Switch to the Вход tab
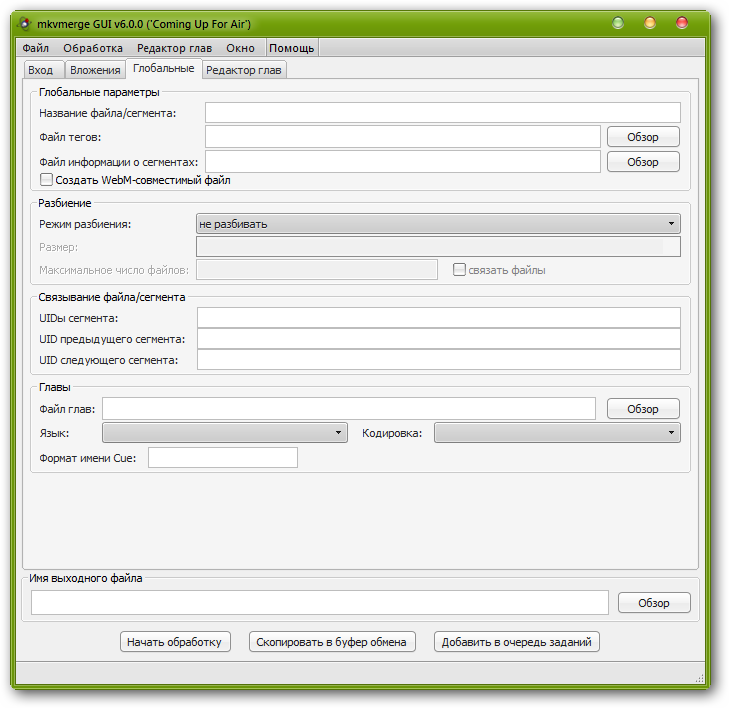The image size is (729, 708). coord(44,70)
